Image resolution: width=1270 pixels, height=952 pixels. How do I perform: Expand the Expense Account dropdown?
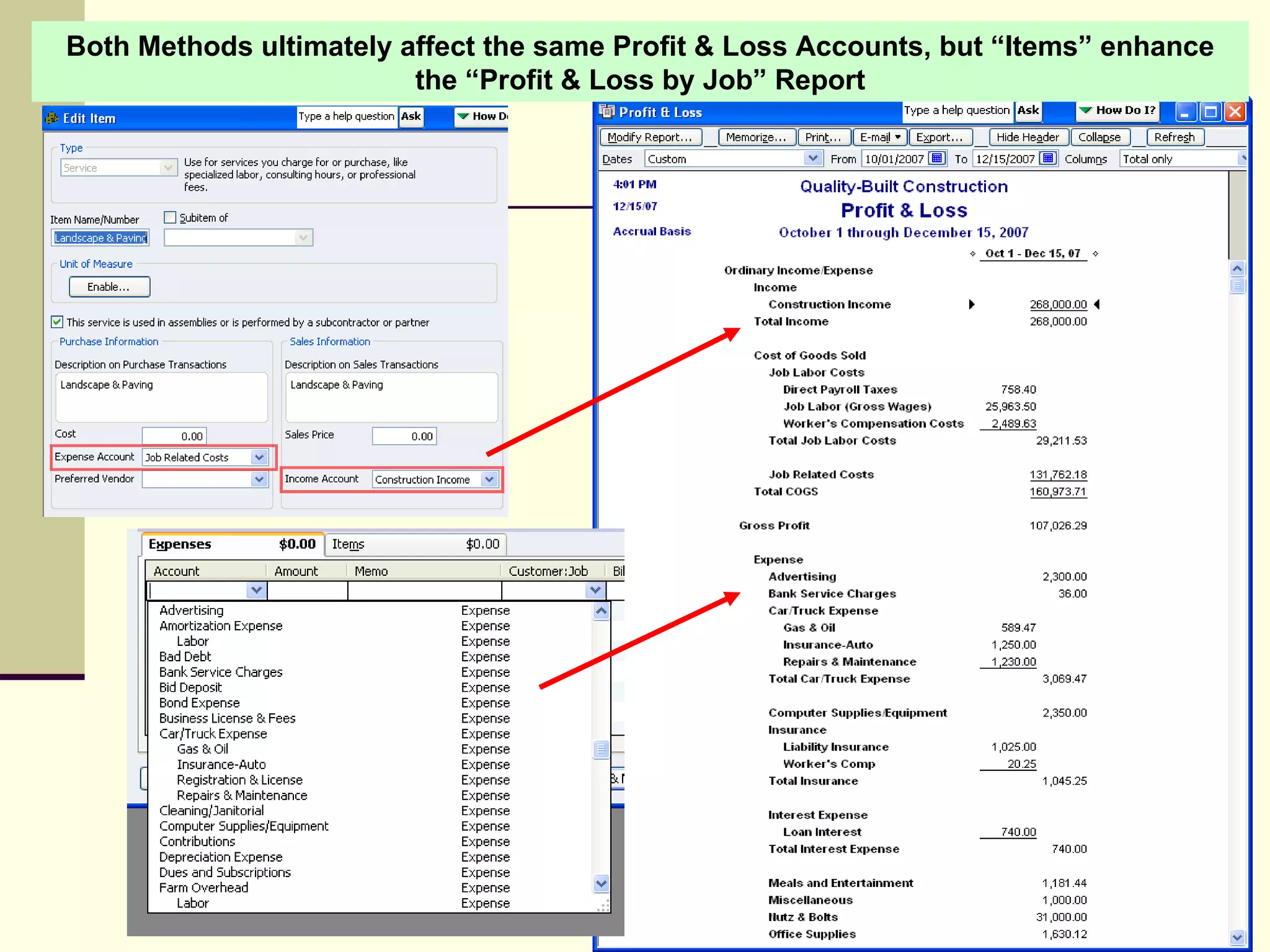(259, 457)
